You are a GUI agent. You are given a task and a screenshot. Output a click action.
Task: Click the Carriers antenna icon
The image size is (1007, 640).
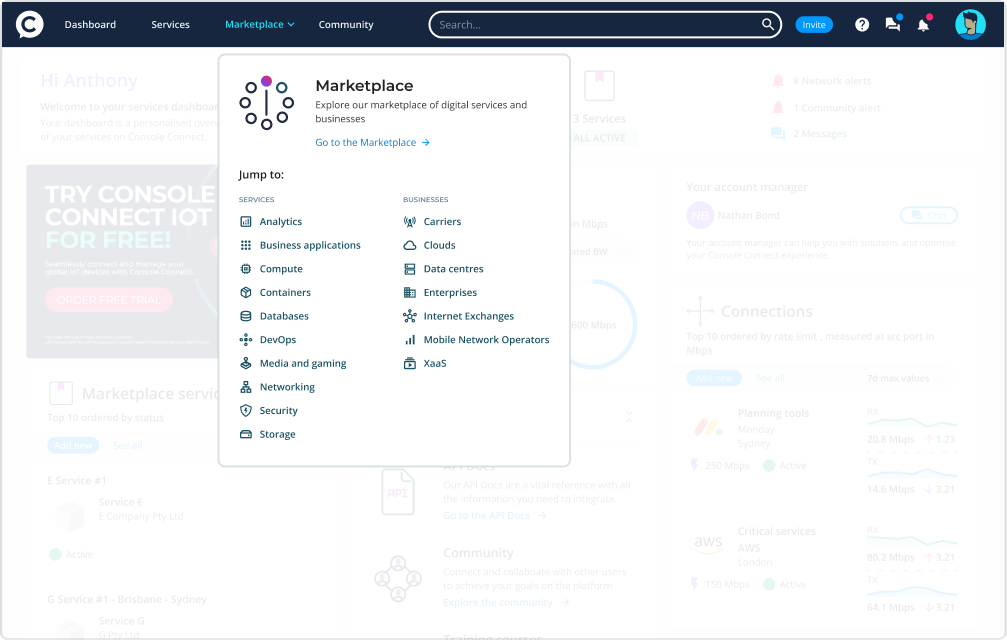pos(410,221)
